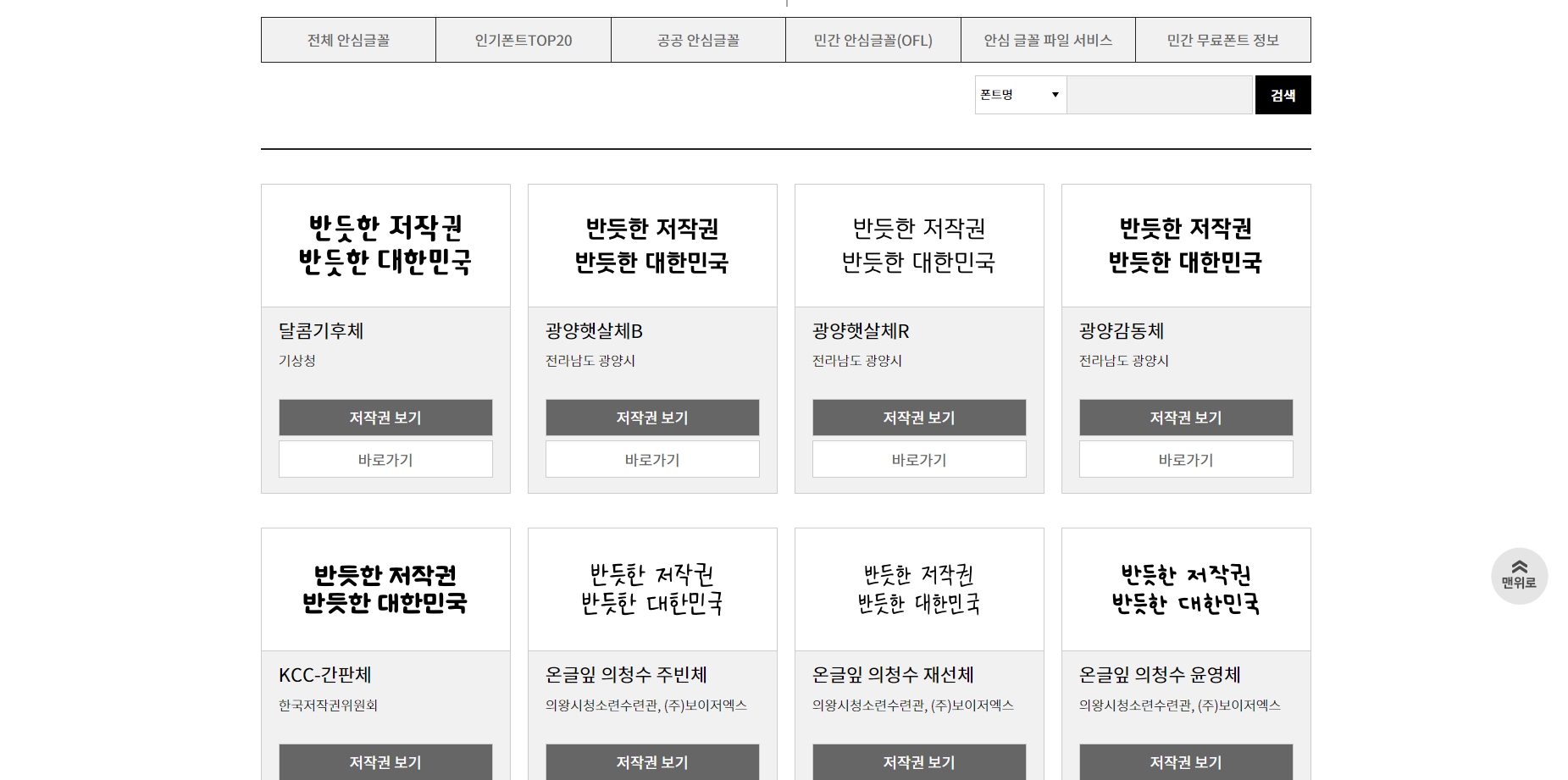The image size is (1568, 780).
Task: Click the font name 광양감동체
Action: point(1122,331)
